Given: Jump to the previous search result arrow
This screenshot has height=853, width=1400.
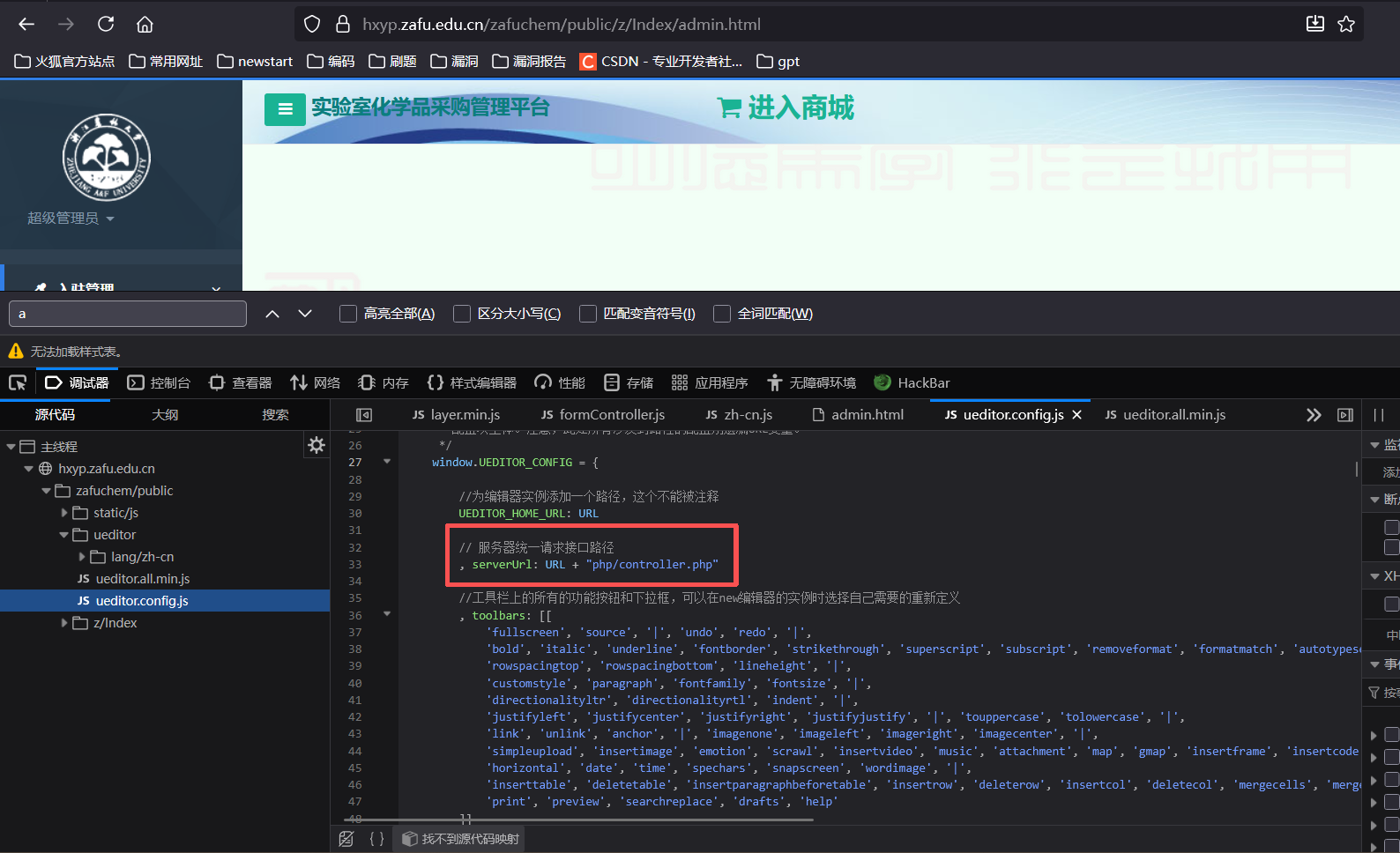Looking at the screenshot, I should point(272,314).
